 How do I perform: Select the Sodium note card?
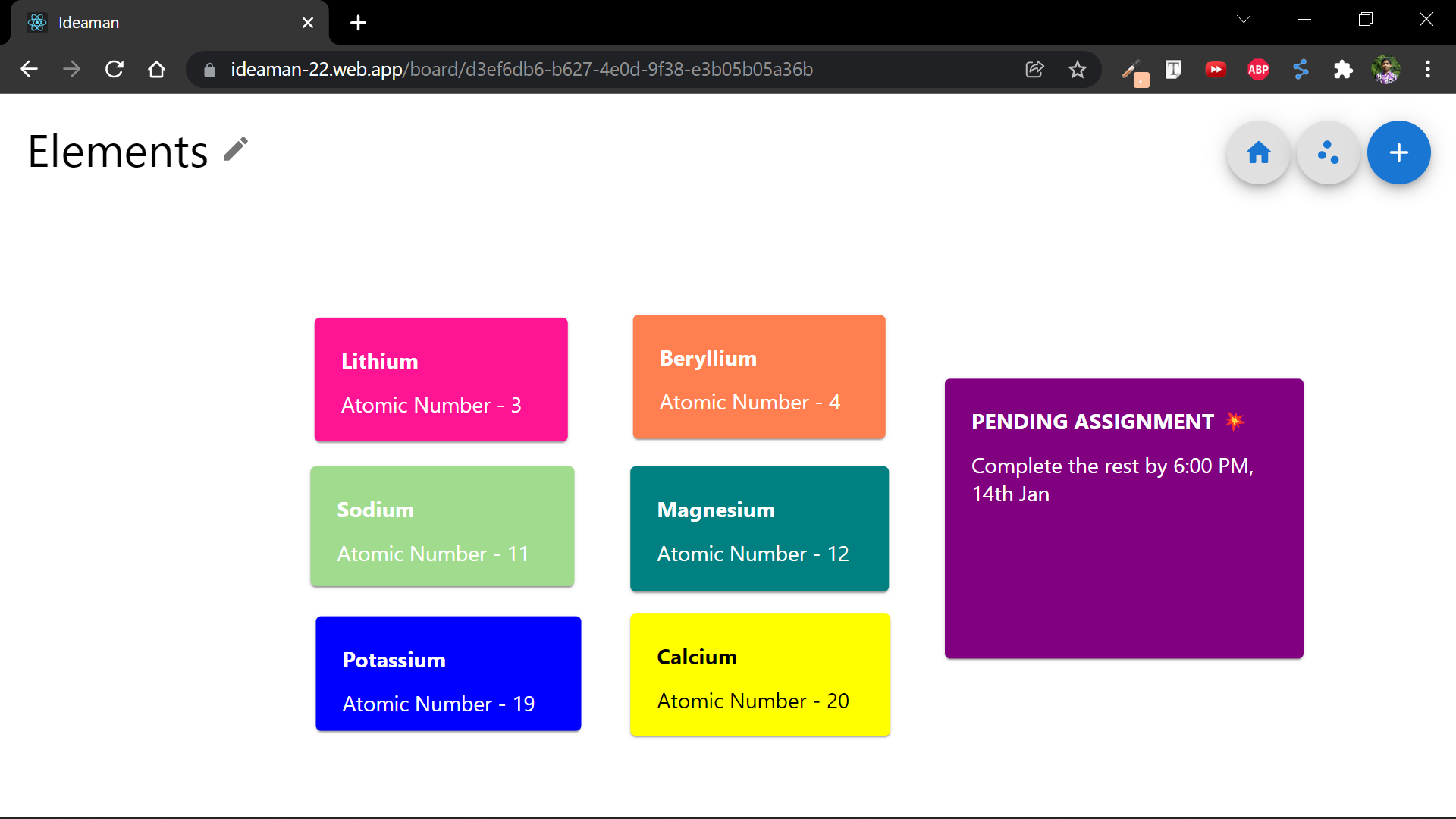[x=442, y=526]
